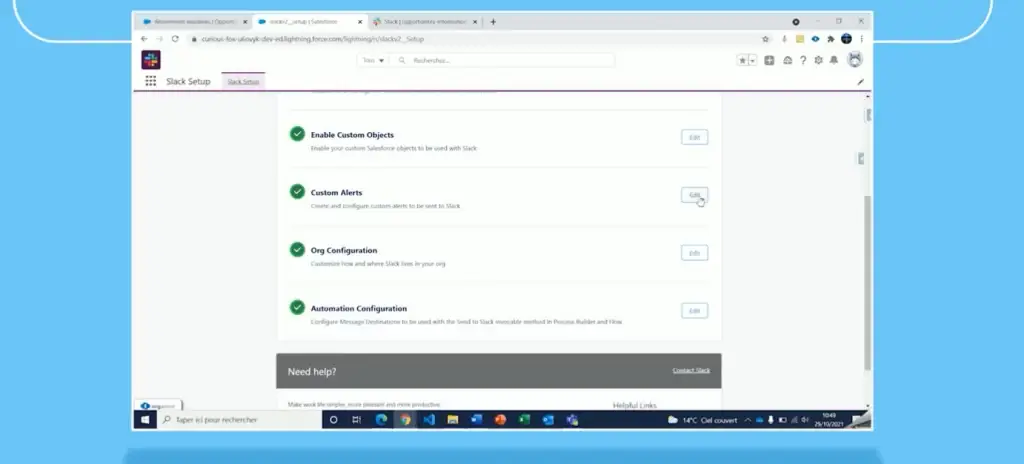
Task: Close the Slack browser tab
Action: pyautogui.click(x=475, y=22)
